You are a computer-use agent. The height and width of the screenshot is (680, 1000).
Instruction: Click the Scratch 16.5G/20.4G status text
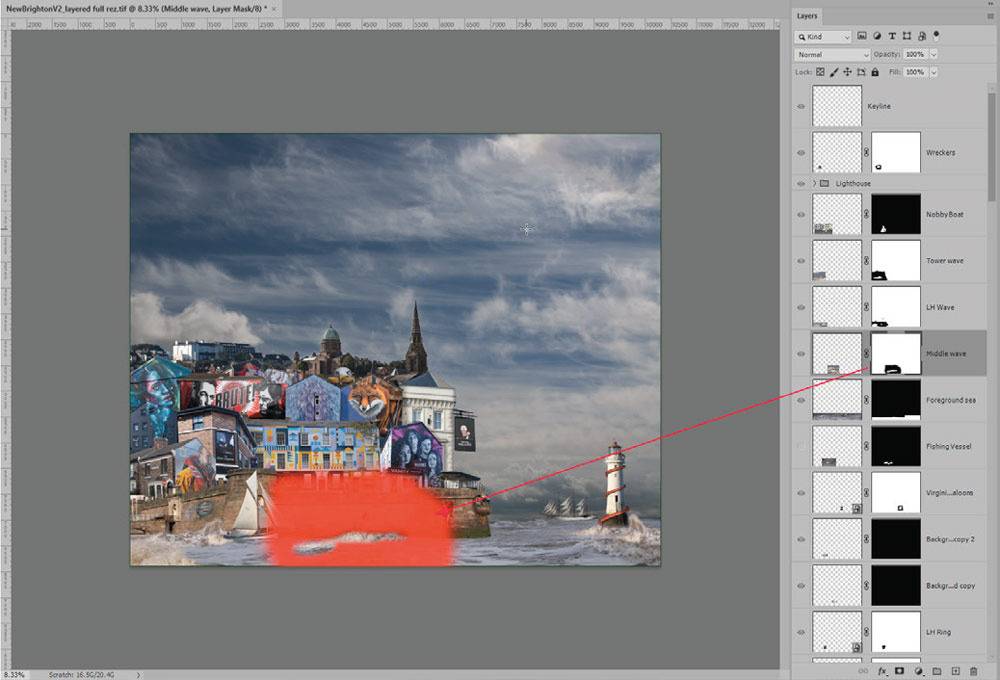[82, 674]
